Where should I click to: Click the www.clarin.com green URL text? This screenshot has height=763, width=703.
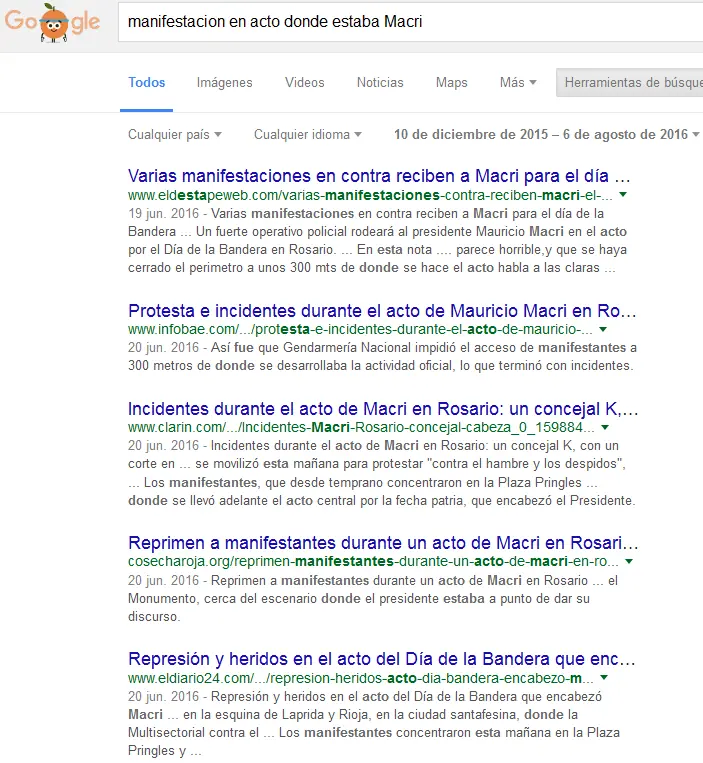[361, 427]
